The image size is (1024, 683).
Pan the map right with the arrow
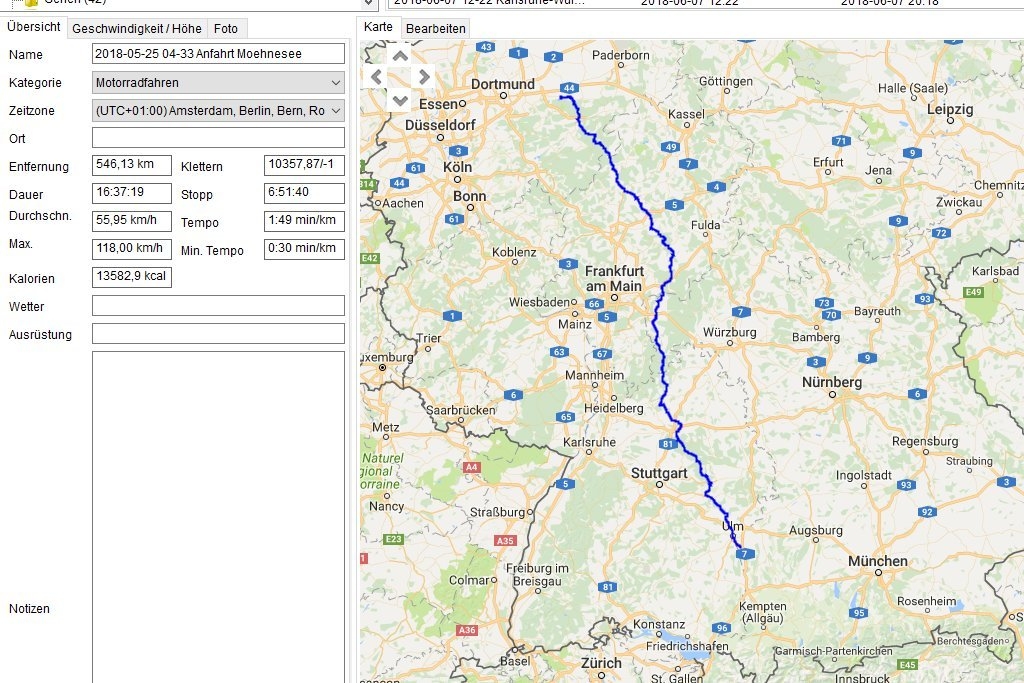tap(423, 77)
